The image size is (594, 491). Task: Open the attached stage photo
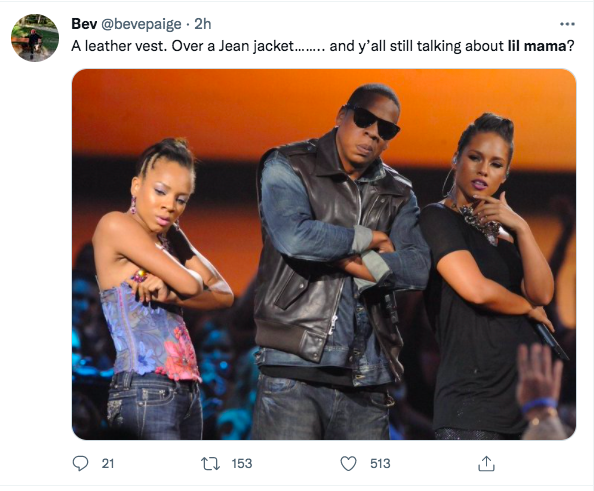[324, 254]
